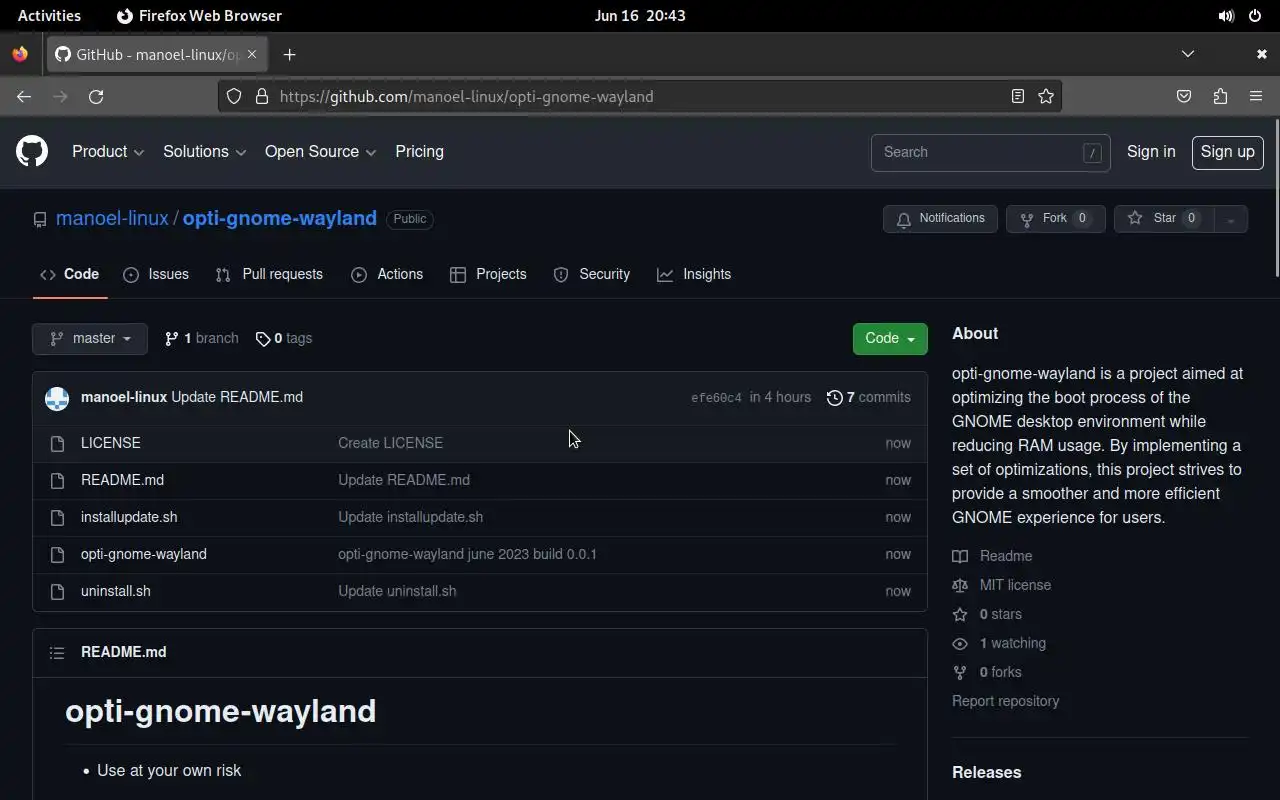Click the file icon beside installupdate.sh
Screen dimensions: 1280x800
click(x=58, y=517)
